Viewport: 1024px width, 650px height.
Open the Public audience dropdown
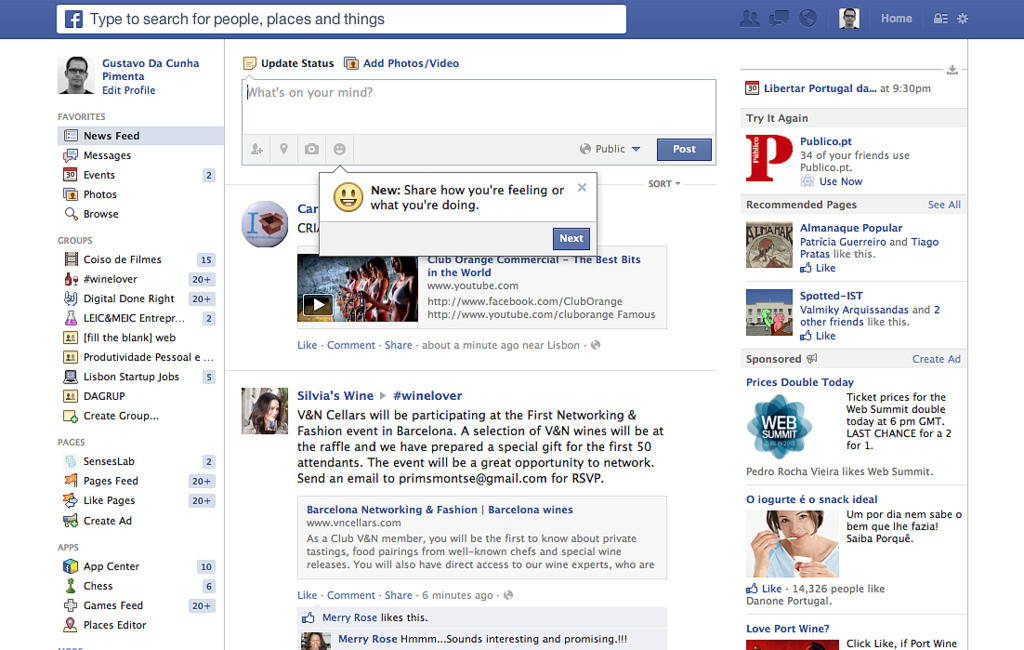[610, 149]
